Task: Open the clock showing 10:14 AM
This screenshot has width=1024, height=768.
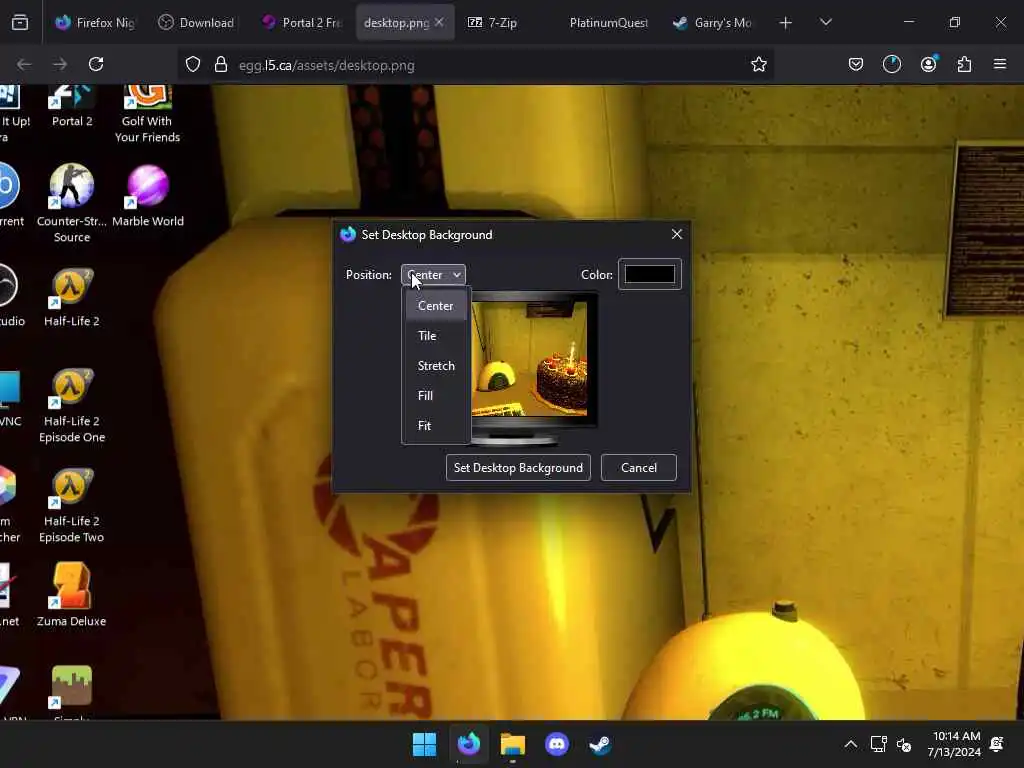Action: point(954,744)
